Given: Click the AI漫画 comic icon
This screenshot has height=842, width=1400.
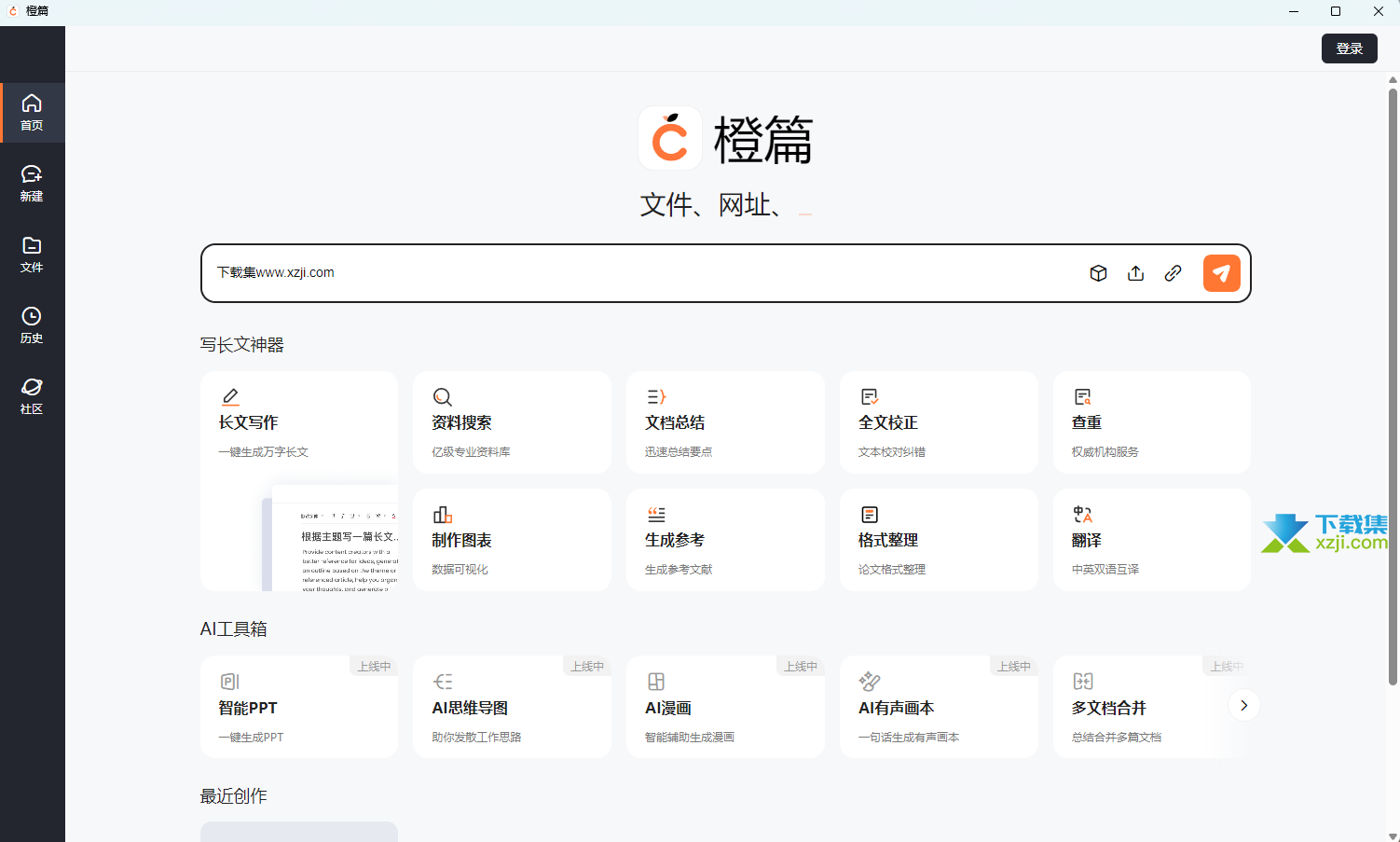Looking at the screenshot, I should pos(656,682).
